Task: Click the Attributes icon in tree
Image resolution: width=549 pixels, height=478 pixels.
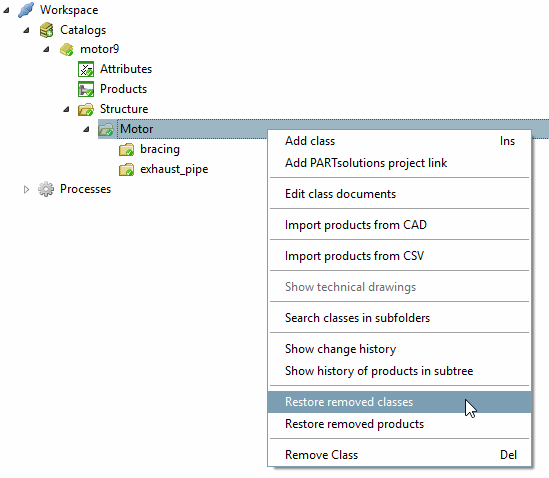Action: (x=86, y=69)
